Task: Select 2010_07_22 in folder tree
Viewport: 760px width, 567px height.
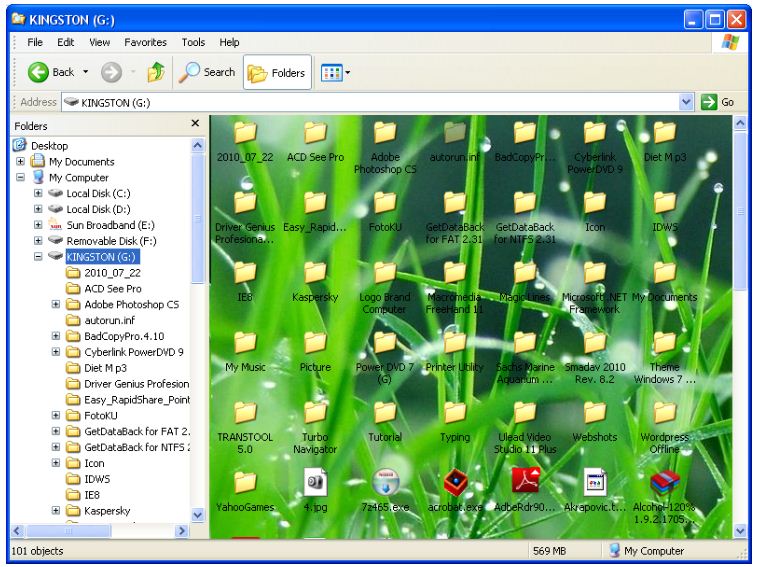Action: click(x=112, y=273)
